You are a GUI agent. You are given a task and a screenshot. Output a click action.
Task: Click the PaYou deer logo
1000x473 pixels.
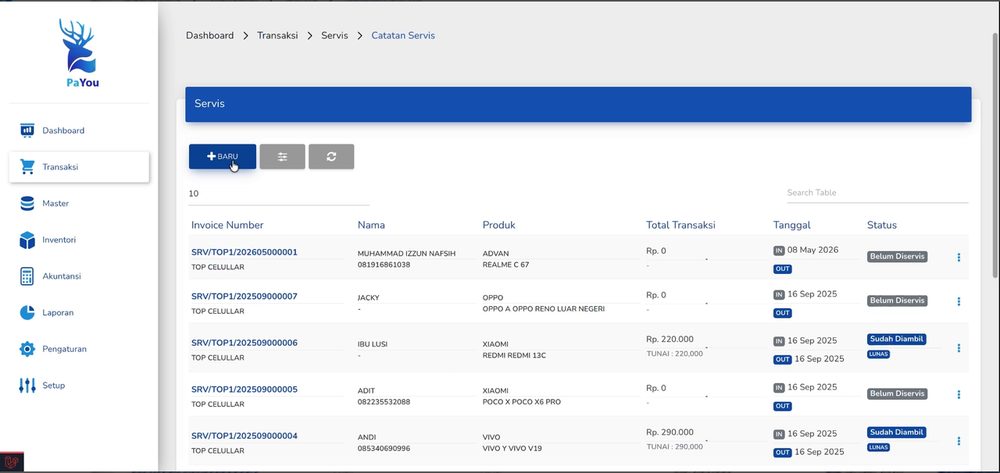tap(79, 53)
